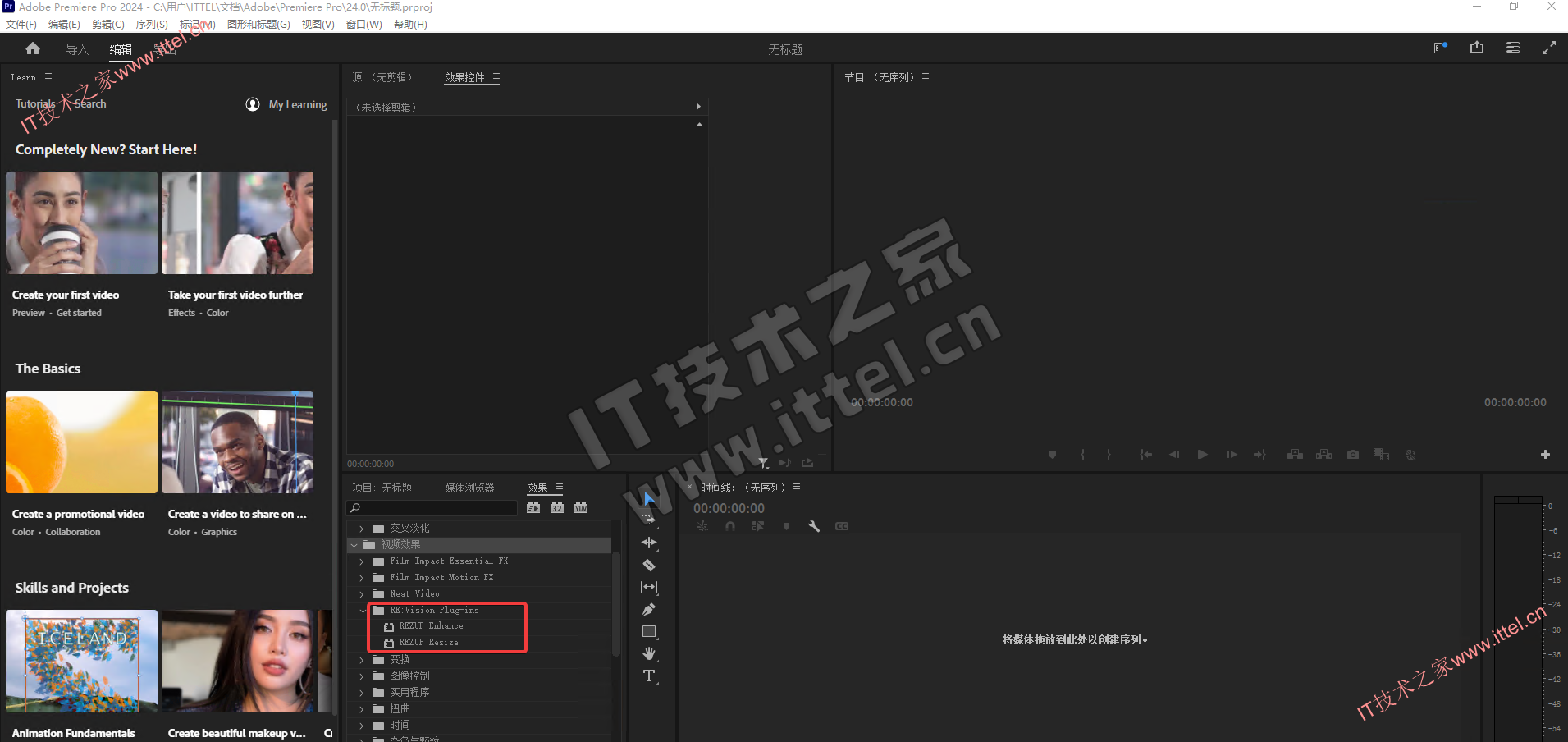Toggle full screen video output icon
The width and height of the screenshot is (1568, 742).
[1548, 48]
